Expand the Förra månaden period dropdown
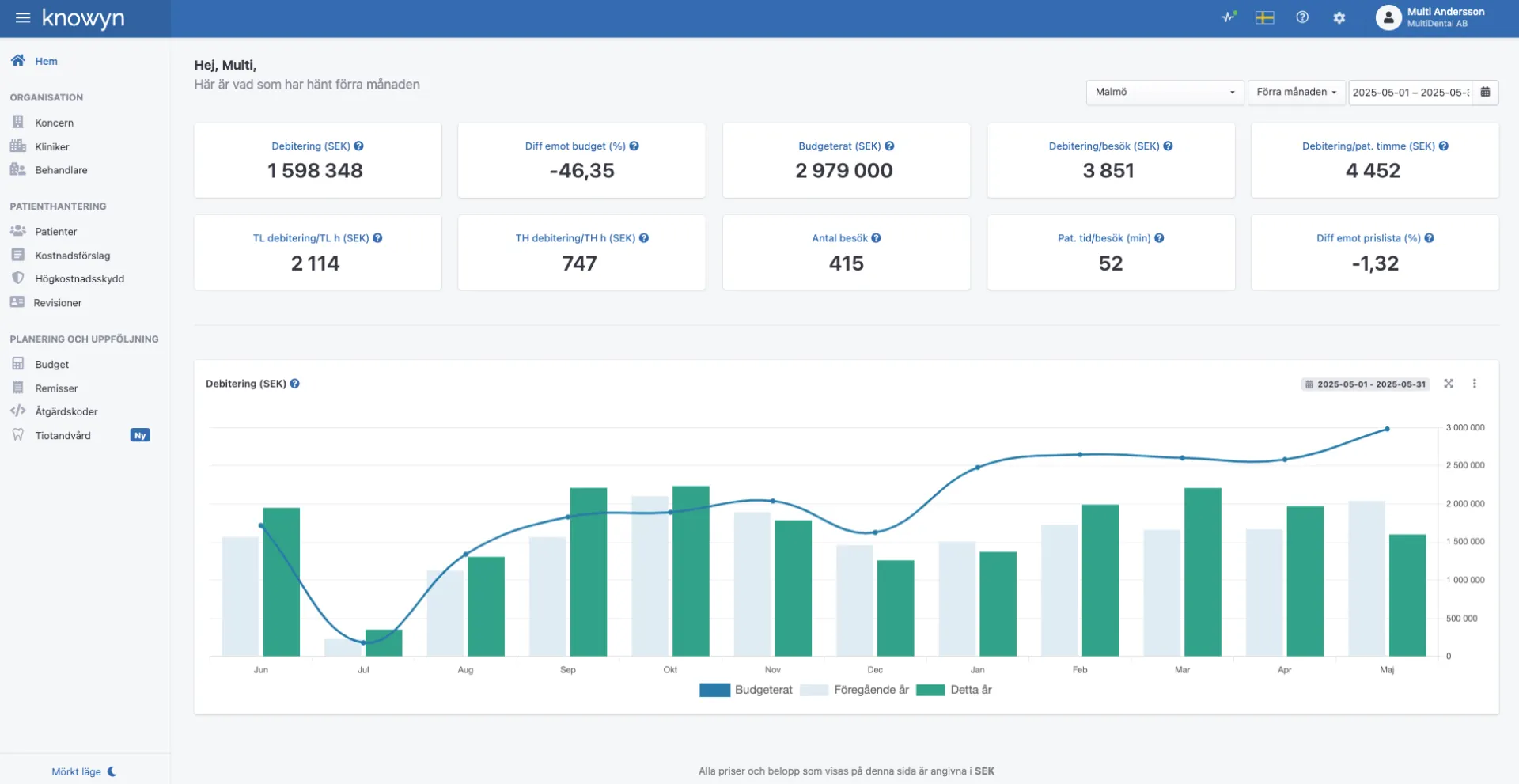The height and width of the screenshot is (784, 1519). click(x=1296, y=93)
